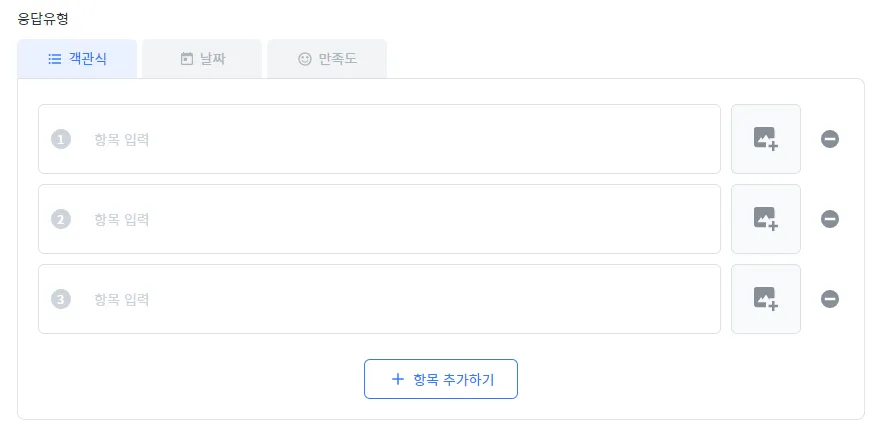Viewport: 884px width, 445px height.
Task: Remove item 1 with minus icon
Action: (830, 139)
